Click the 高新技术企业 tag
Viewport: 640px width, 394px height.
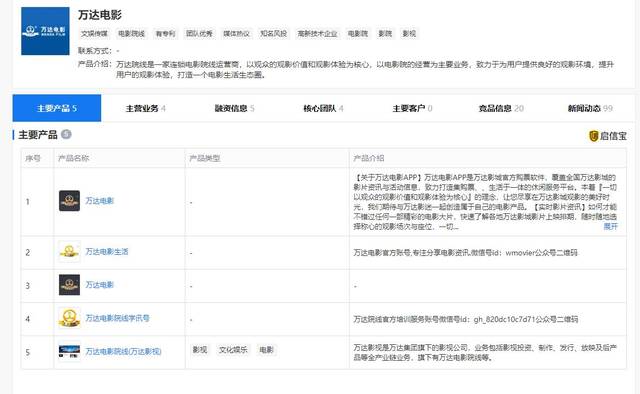(318, 33)
